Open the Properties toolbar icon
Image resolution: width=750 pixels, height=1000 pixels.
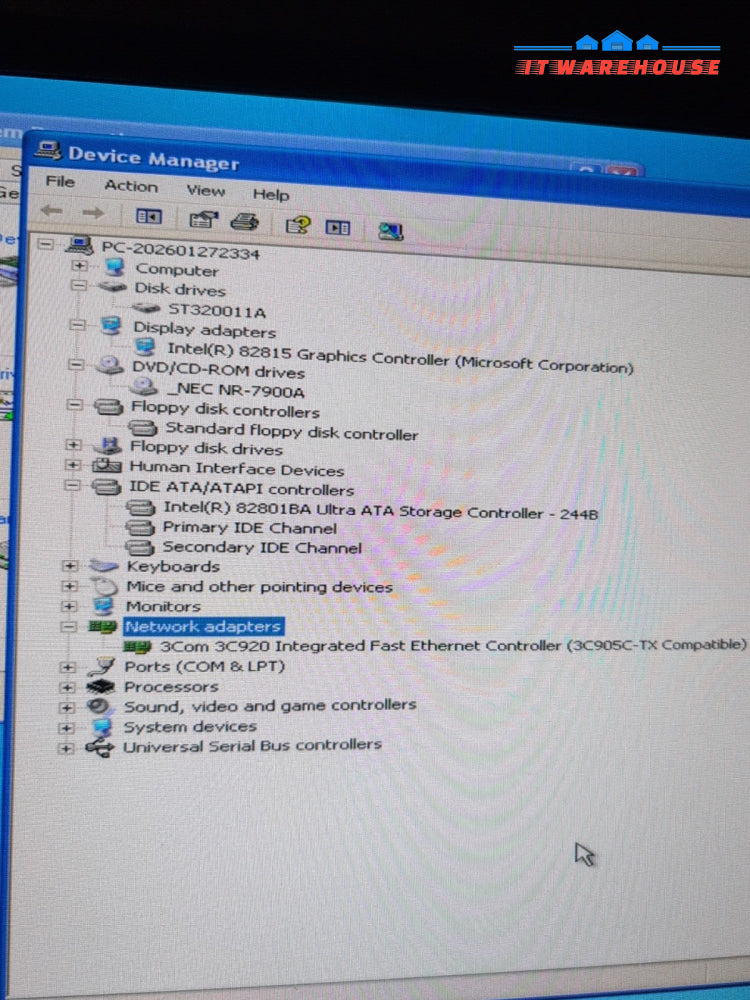pos(203,220)
